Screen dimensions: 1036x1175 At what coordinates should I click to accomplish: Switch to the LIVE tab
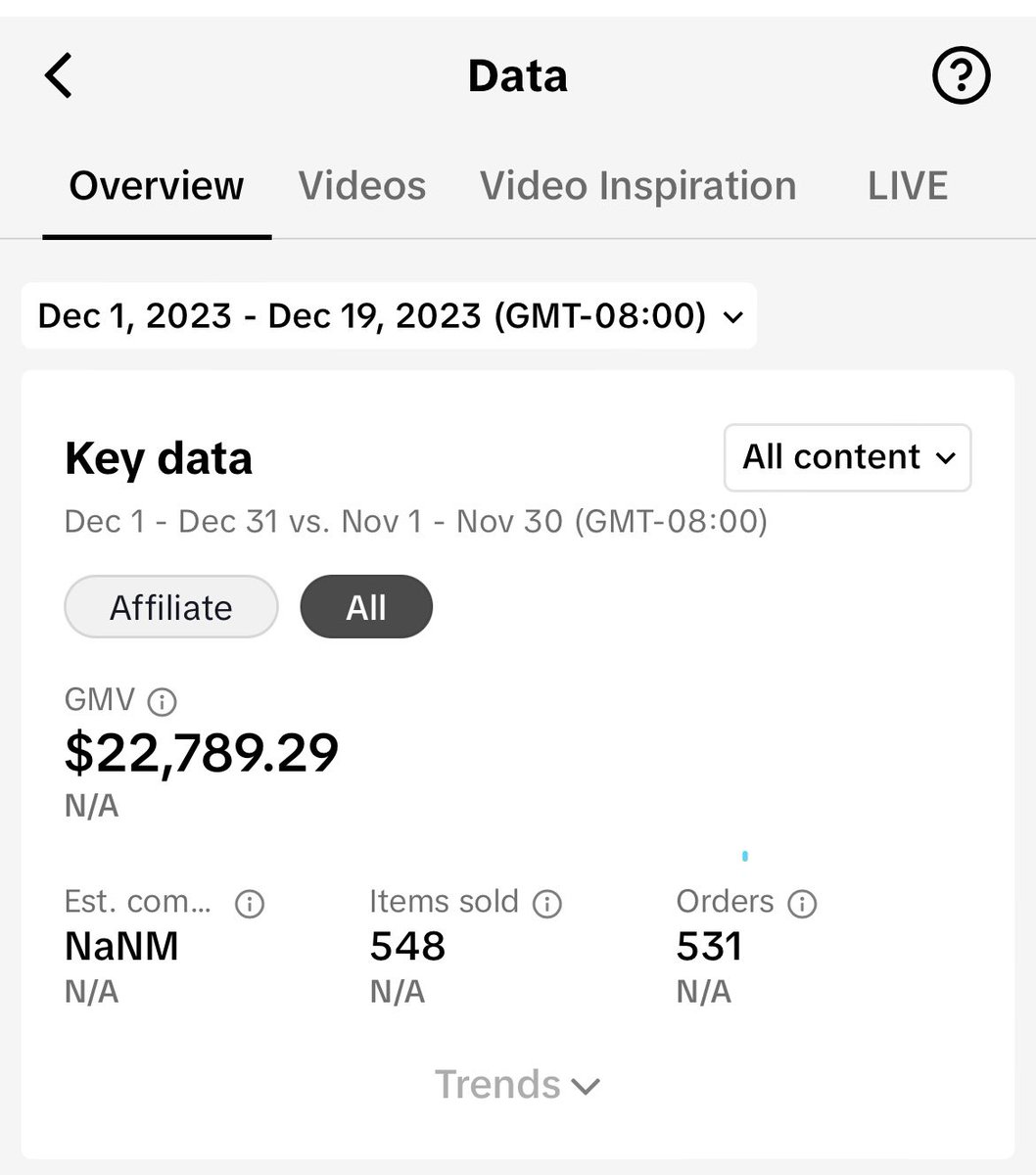(908, 185)
